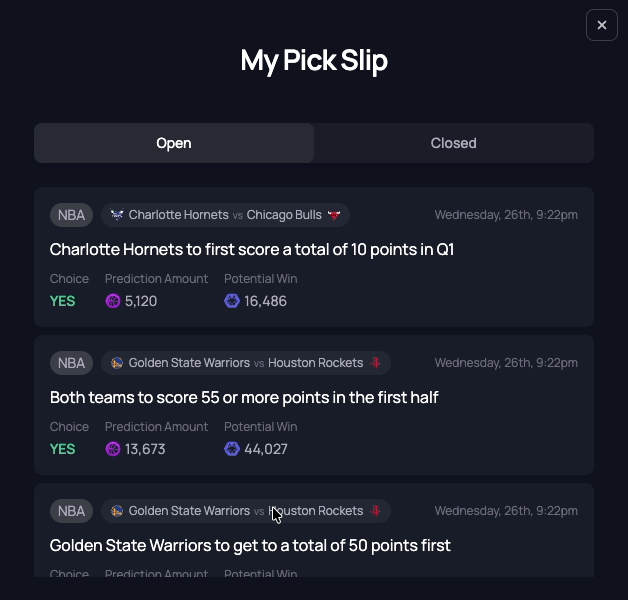Click purple coin icon beside 5,120
This screenshot has height=600, width=628.
pyautogui.click(x=113, y=301)
